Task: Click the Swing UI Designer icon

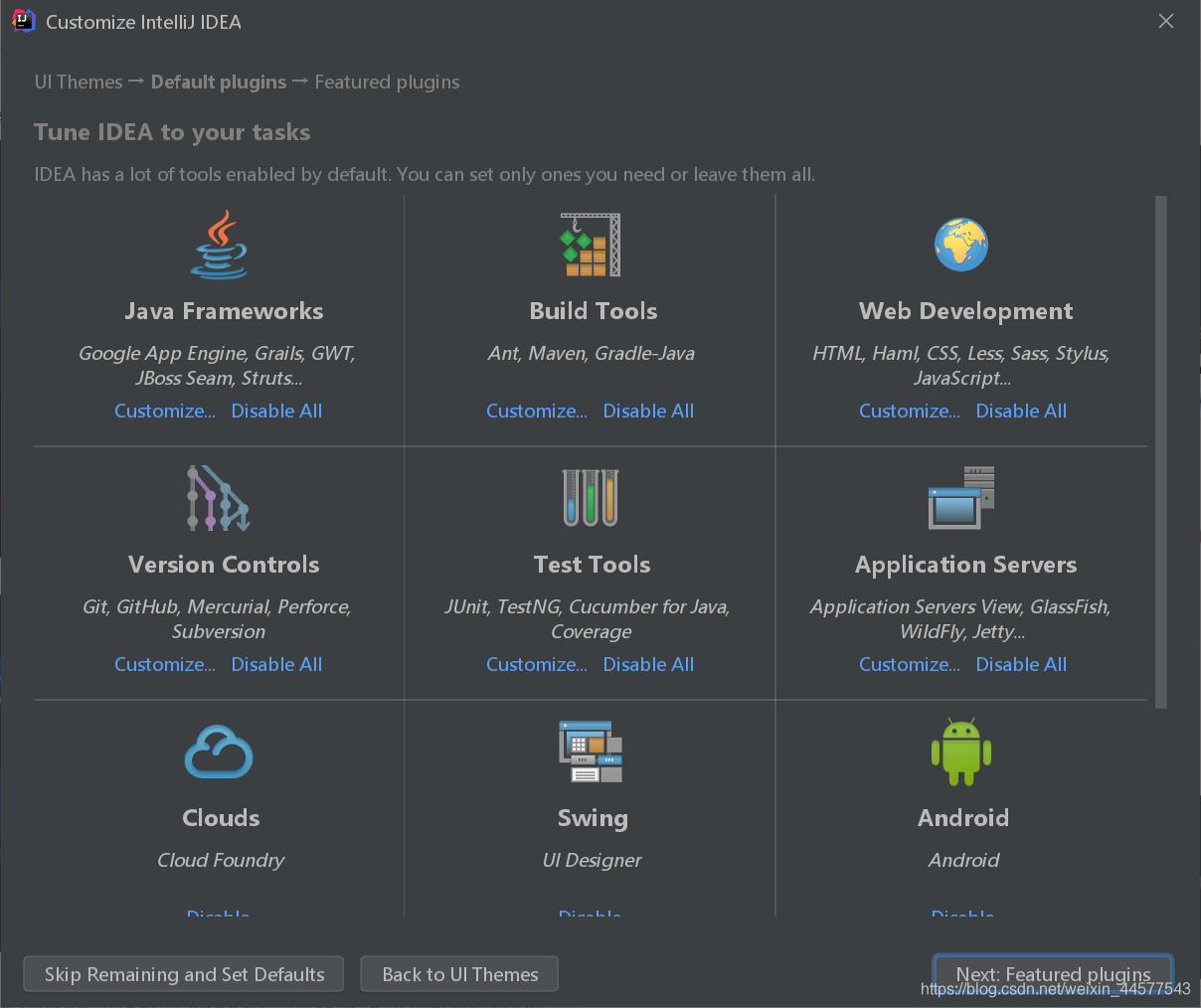Action: 591,752
